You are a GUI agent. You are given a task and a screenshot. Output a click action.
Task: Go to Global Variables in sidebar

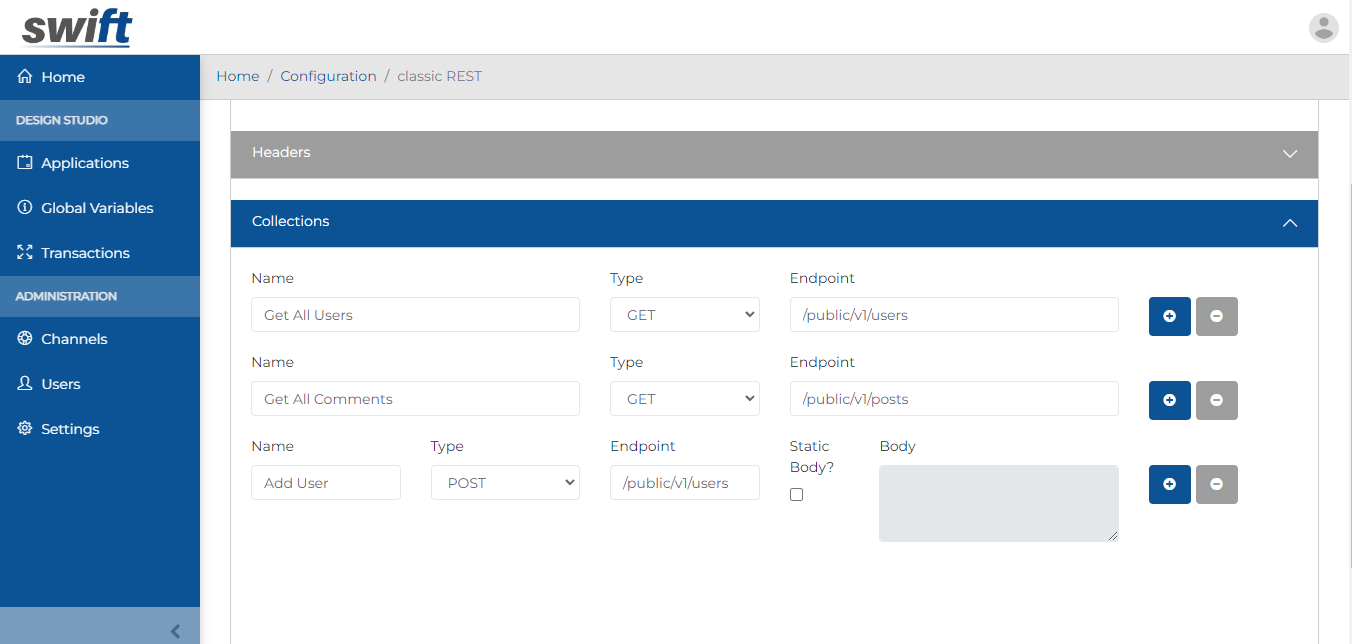point(96,208)
